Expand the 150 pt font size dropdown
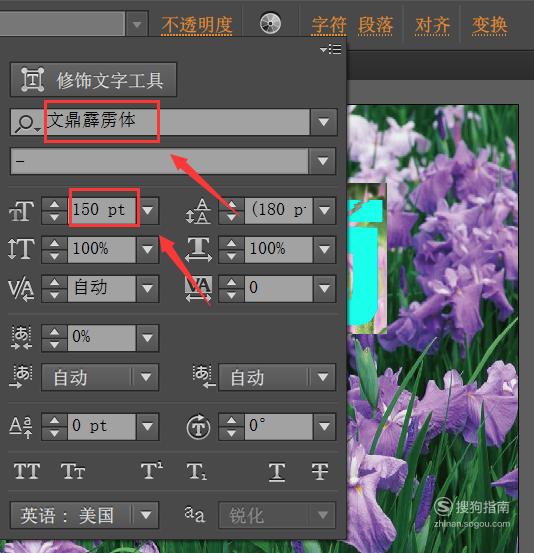This screenshot has height=553, width=534. (147, 211)
